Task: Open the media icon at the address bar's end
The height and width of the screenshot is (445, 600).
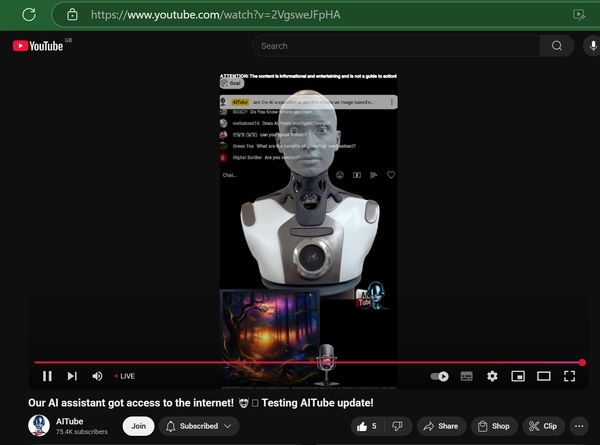Action: (579, 15)
